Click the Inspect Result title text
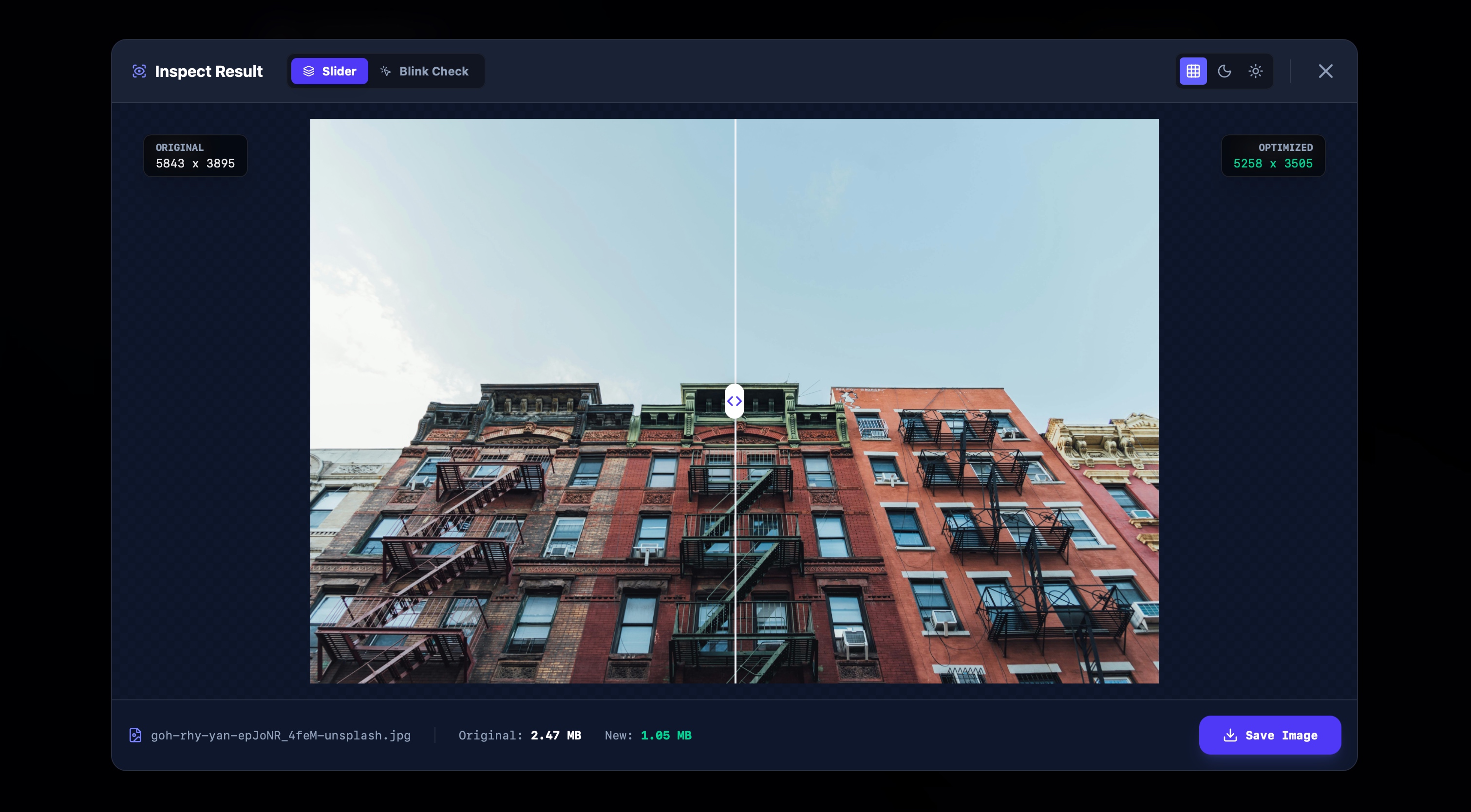1471x812 pixels. click(x=208, y=72)
